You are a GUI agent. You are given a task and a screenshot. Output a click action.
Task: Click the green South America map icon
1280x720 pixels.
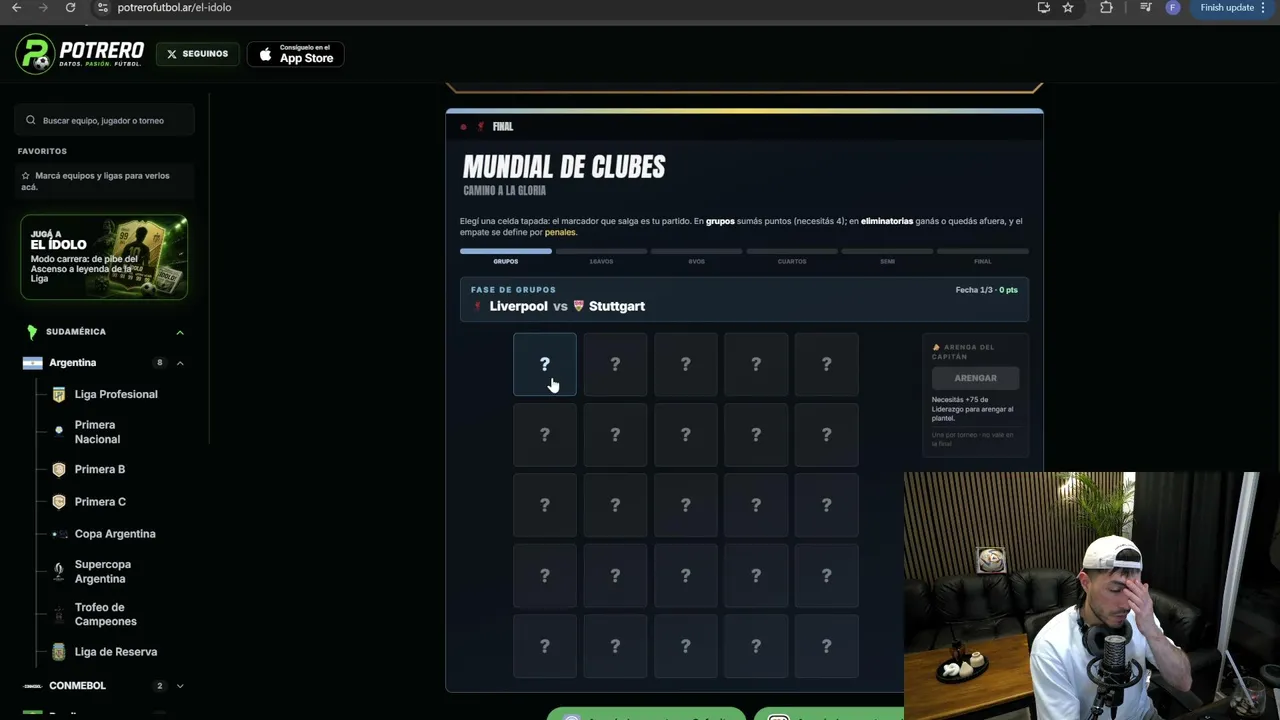tap(32, 332)
